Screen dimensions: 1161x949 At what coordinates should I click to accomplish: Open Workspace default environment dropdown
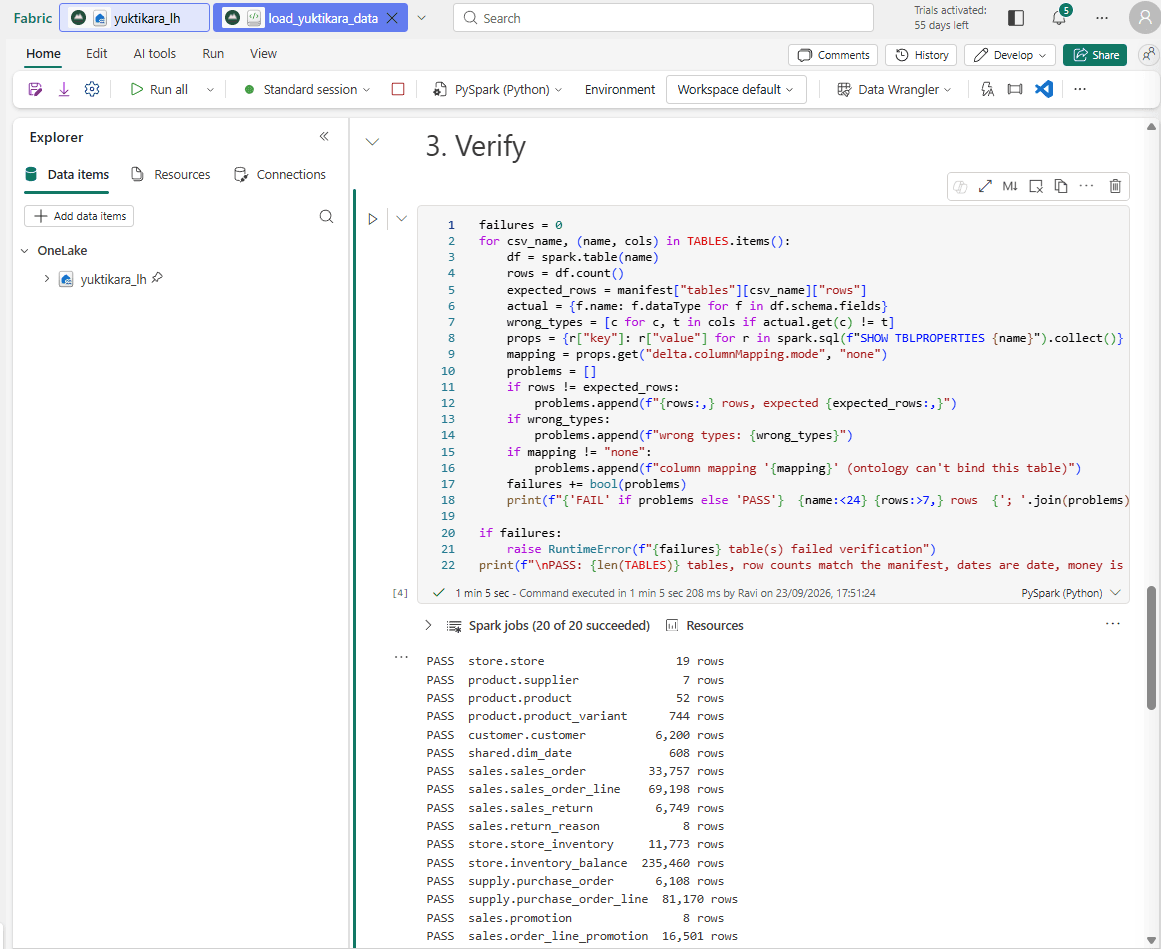pyautogui.click(x=735, y=90)
